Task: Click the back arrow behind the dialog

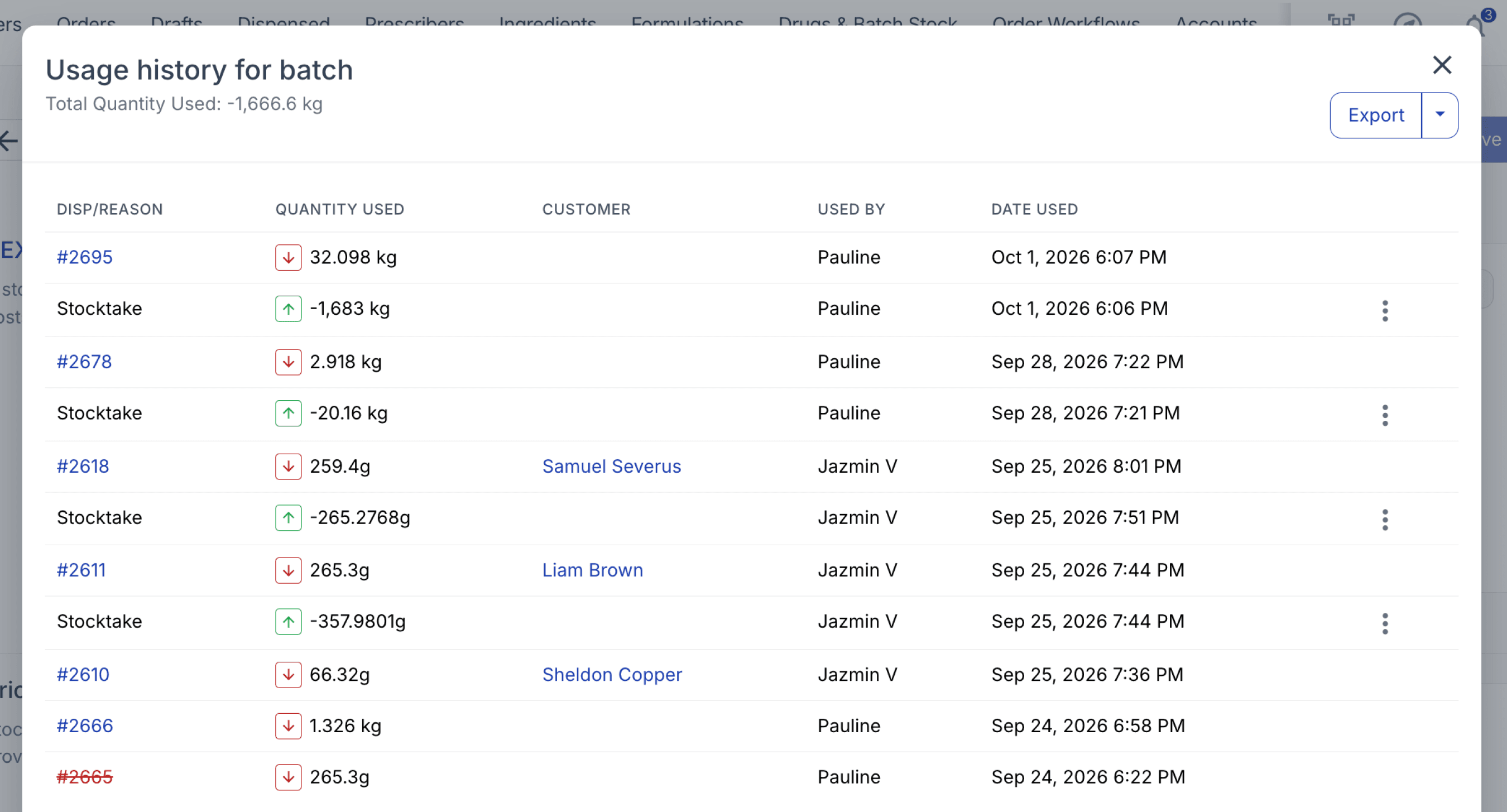Action: coord(9,141)
